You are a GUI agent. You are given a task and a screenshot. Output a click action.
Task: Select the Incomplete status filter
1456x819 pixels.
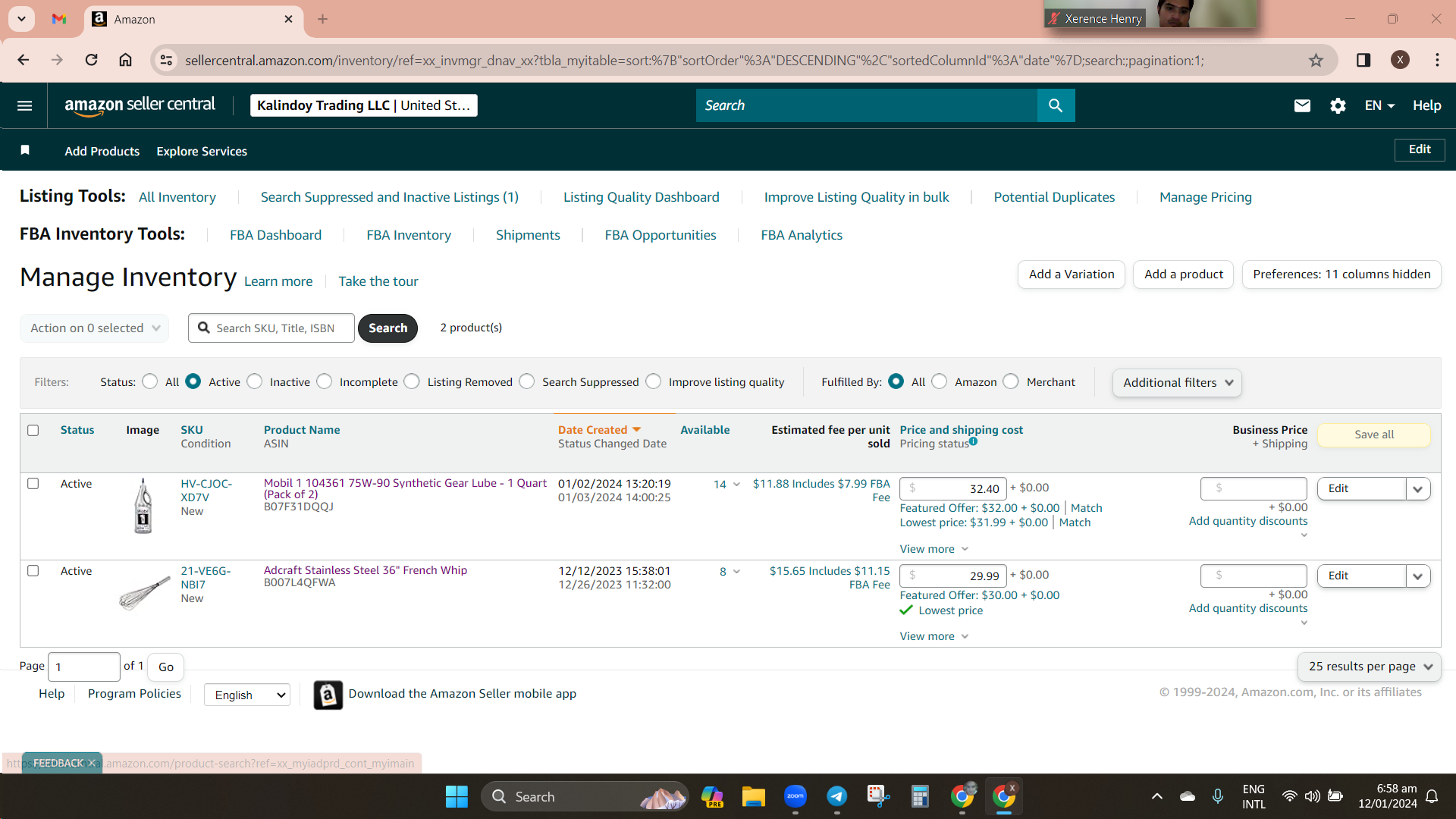point(325,381)
